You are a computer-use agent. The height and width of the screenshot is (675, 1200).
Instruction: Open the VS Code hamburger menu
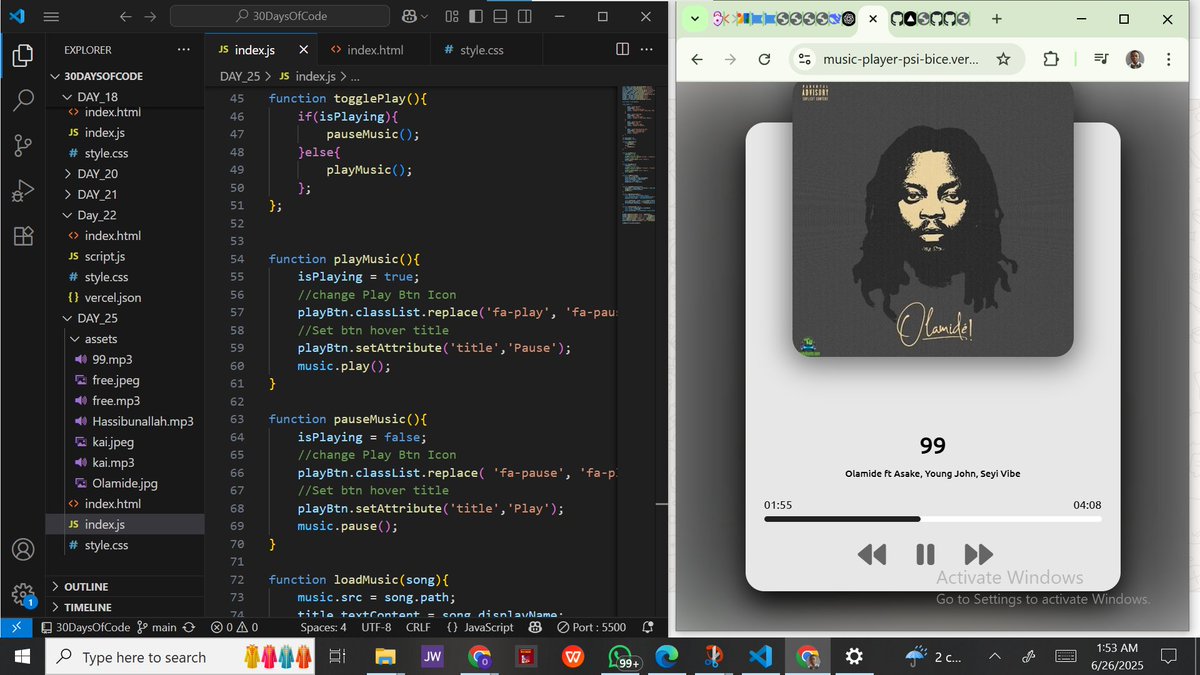coord(52,17)
